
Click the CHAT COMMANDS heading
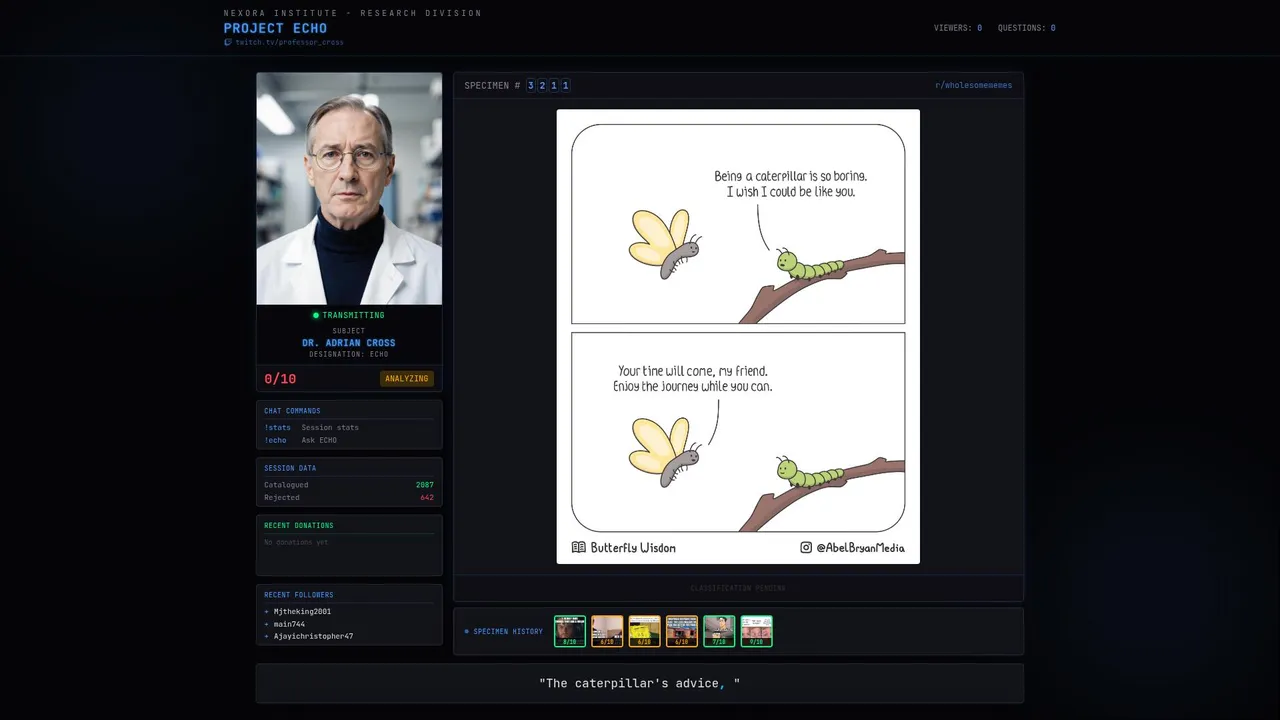[292, 411]
